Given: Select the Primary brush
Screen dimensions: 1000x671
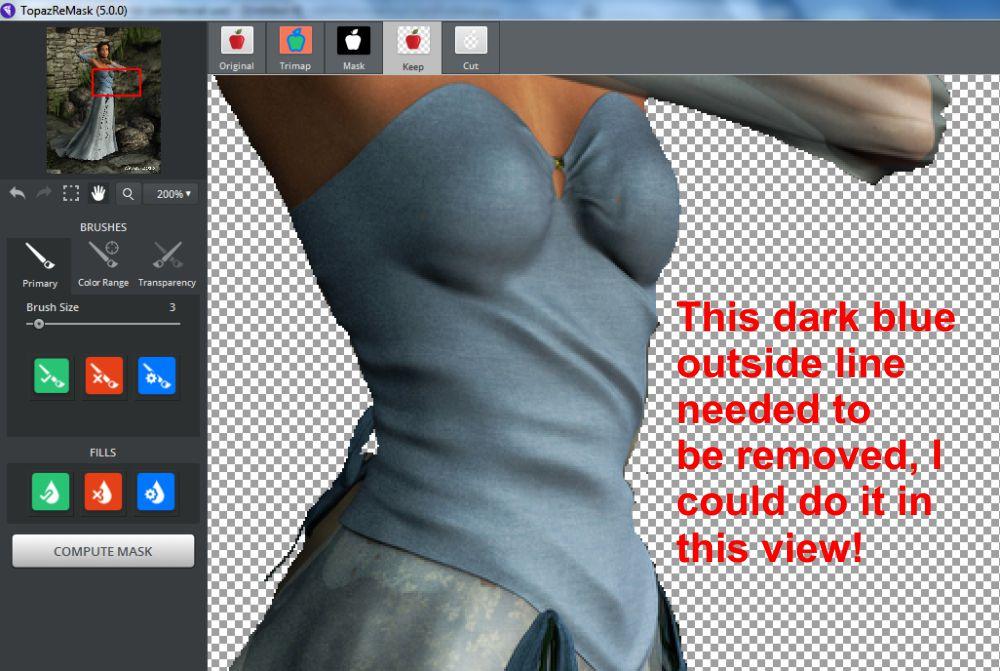Looking at the screenshot, I should click(x=40, y=265).
